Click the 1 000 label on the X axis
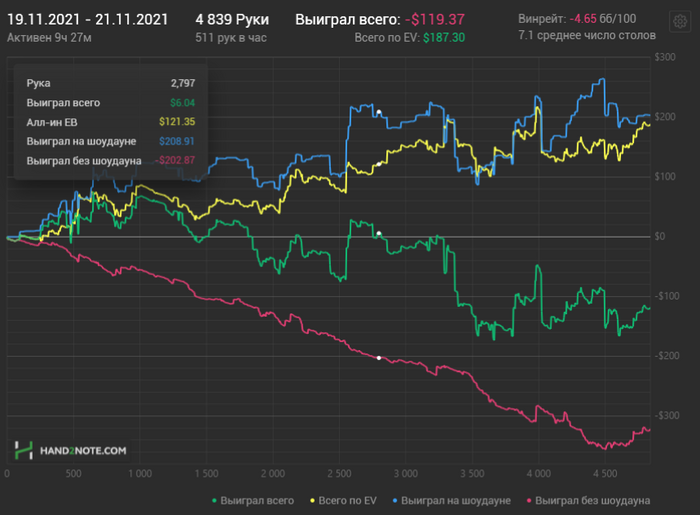Image resolution: width=700 pixels, height=515 pixels. tap(140, 473)
